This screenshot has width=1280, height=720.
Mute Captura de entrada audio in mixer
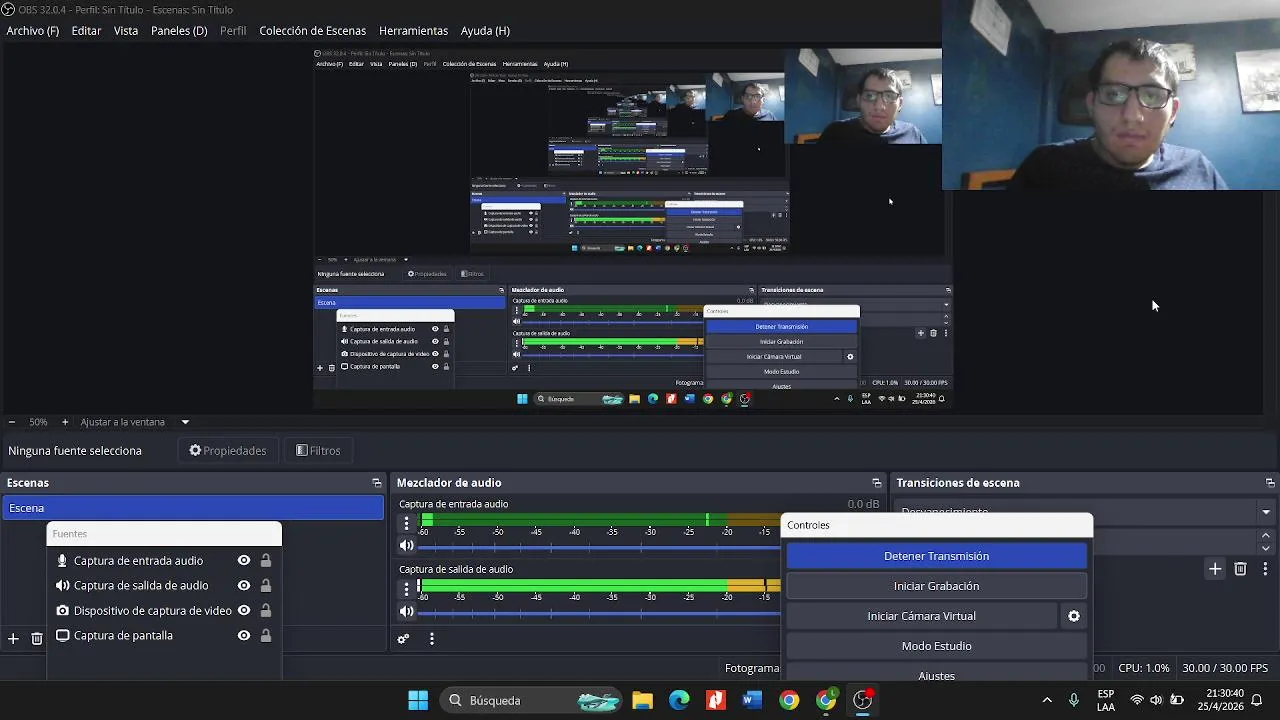[406, 546]
